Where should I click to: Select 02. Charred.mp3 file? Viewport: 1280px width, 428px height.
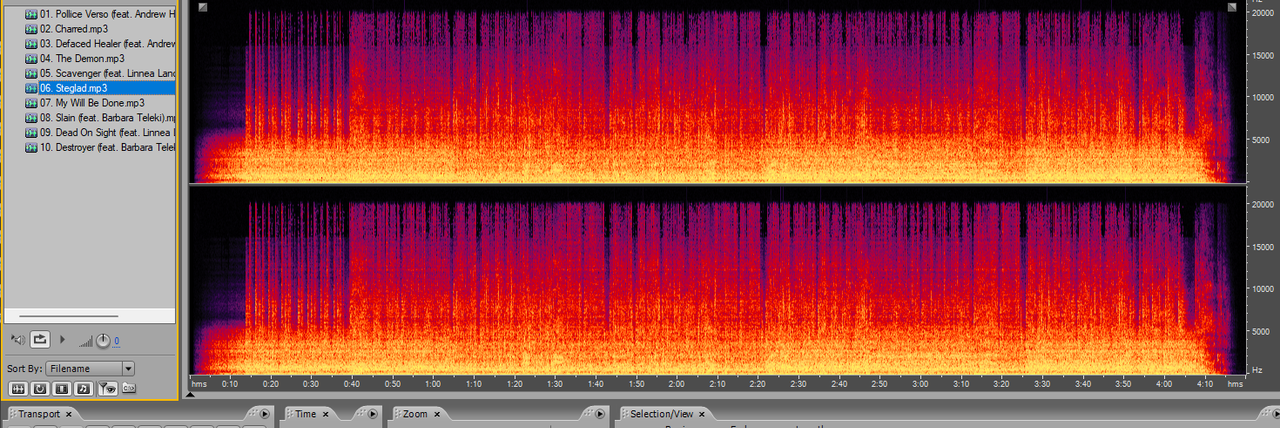pos(74,29)
